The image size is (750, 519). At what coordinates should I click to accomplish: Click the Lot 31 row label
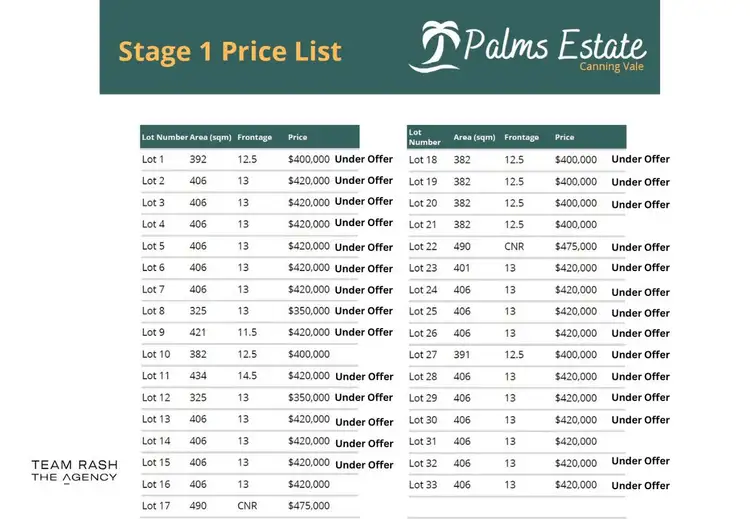423,441
